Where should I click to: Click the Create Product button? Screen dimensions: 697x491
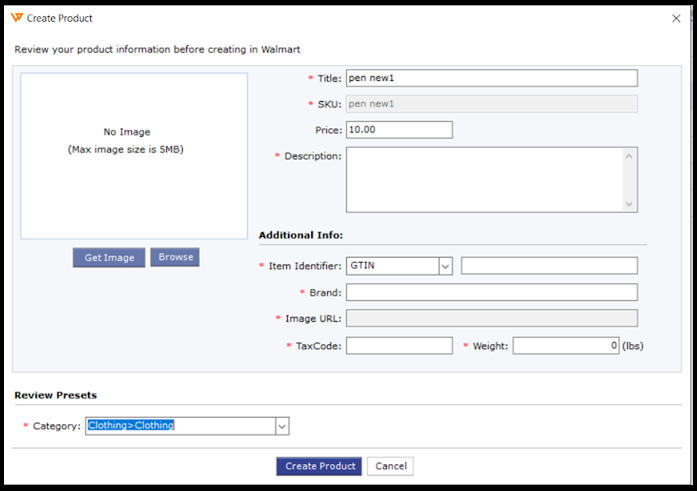pos(319,466)
